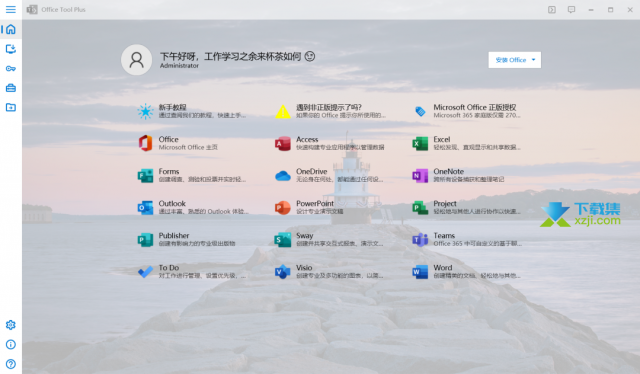
Task: Click the Publisher title text
Action: [x=174, y=236]
